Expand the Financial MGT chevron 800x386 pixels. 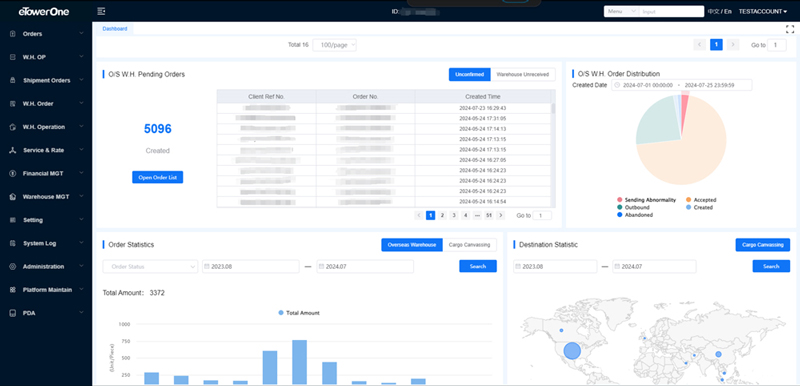(x=82, y=173)
